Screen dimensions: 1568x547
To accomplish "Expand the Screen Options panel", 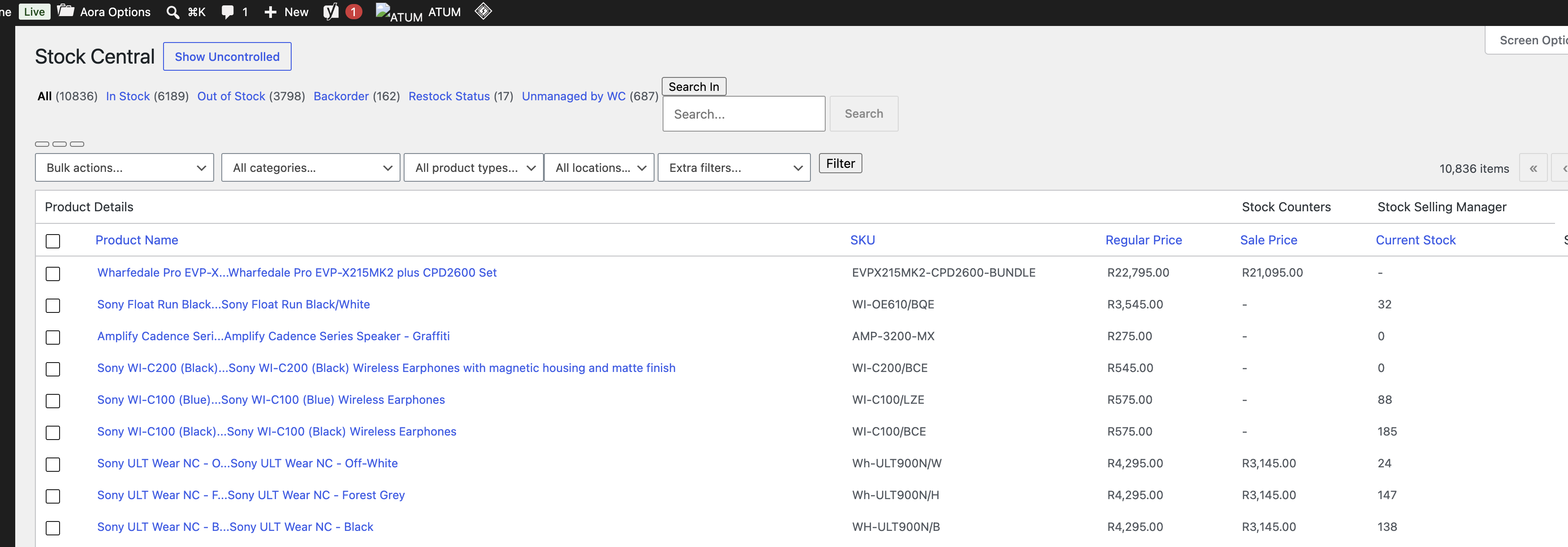I will (1528, 40).
